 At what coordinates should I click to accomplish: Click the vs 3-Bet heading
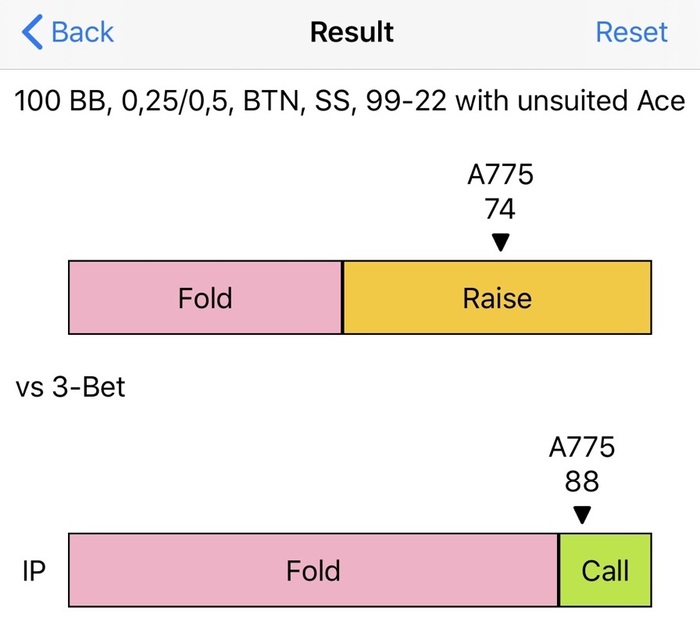coord(71,386)
